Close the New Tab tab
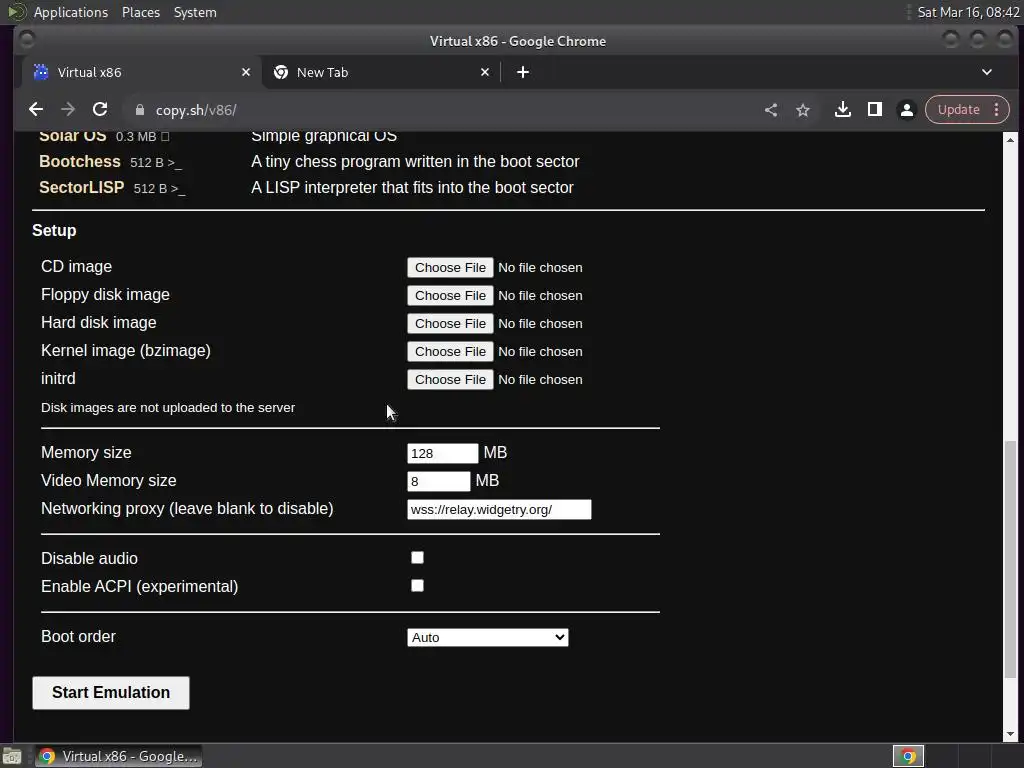Viewport: 1024px width, 768px height. pos(485,72)
